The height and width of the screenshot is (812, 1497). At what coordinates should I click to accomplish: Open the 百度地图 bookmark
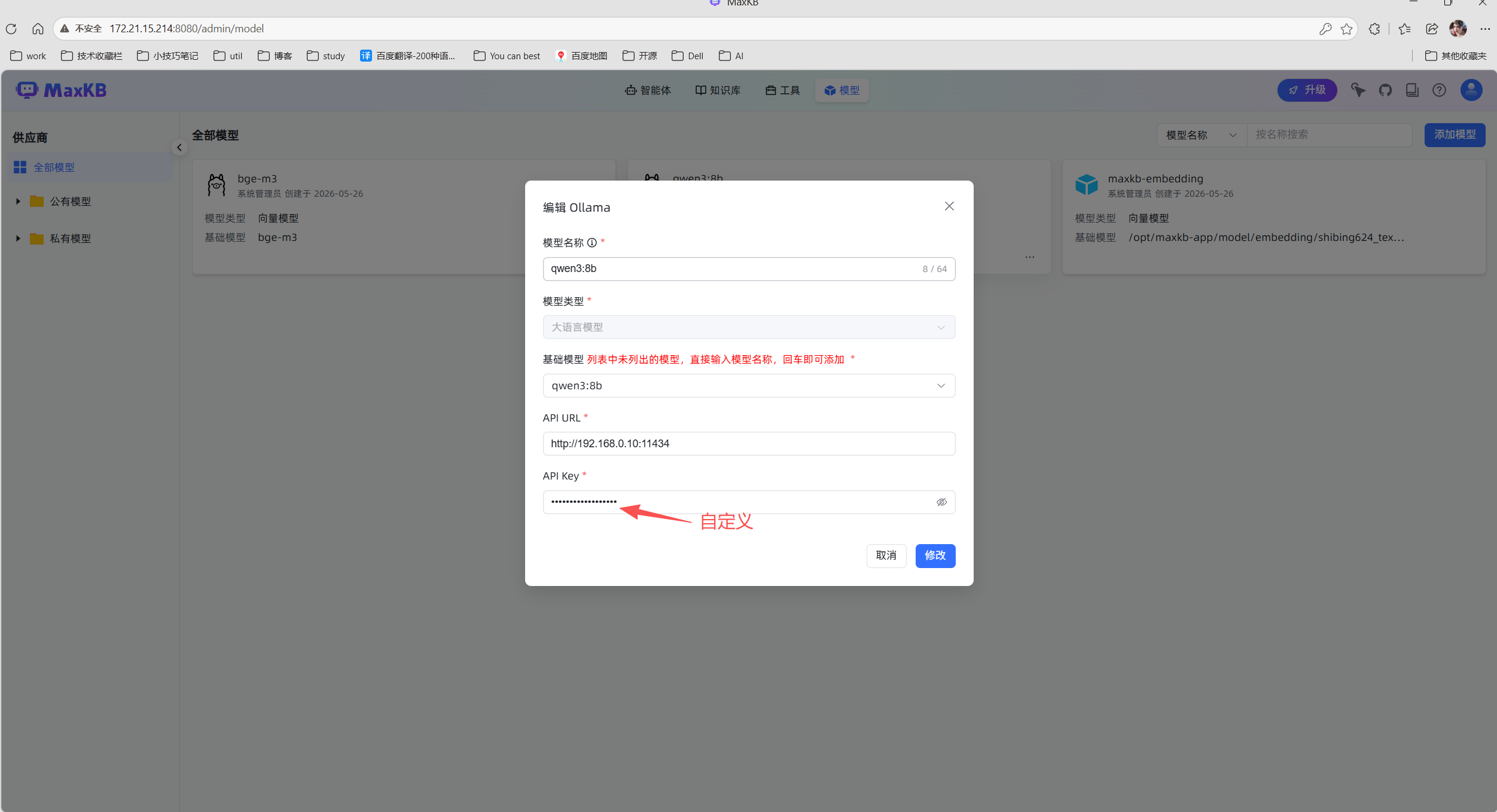click(x=581, y=56)
